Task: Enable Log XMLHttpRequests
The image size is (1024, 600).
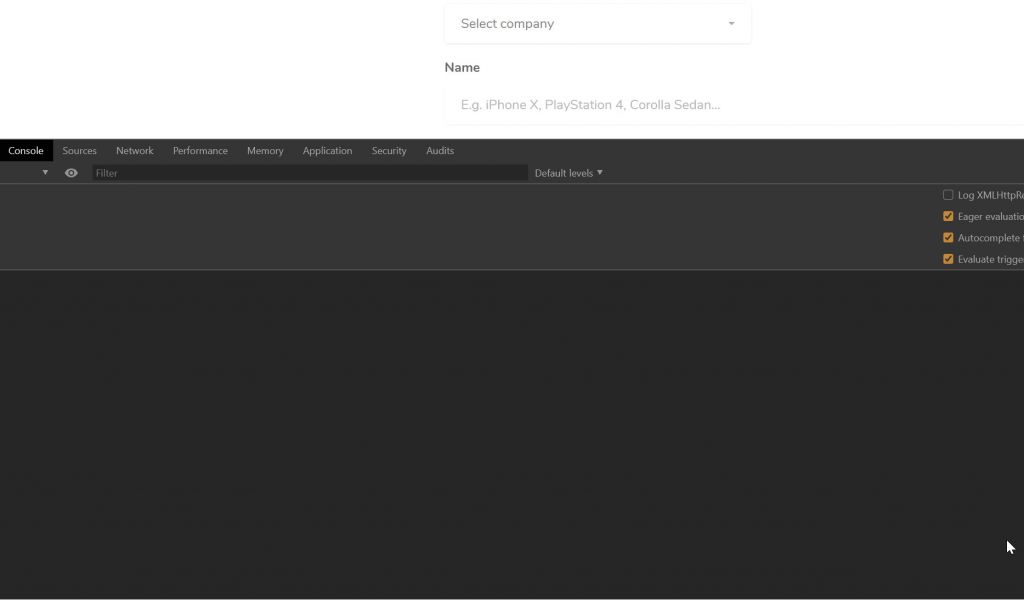Action: click(x=948, y=195)
